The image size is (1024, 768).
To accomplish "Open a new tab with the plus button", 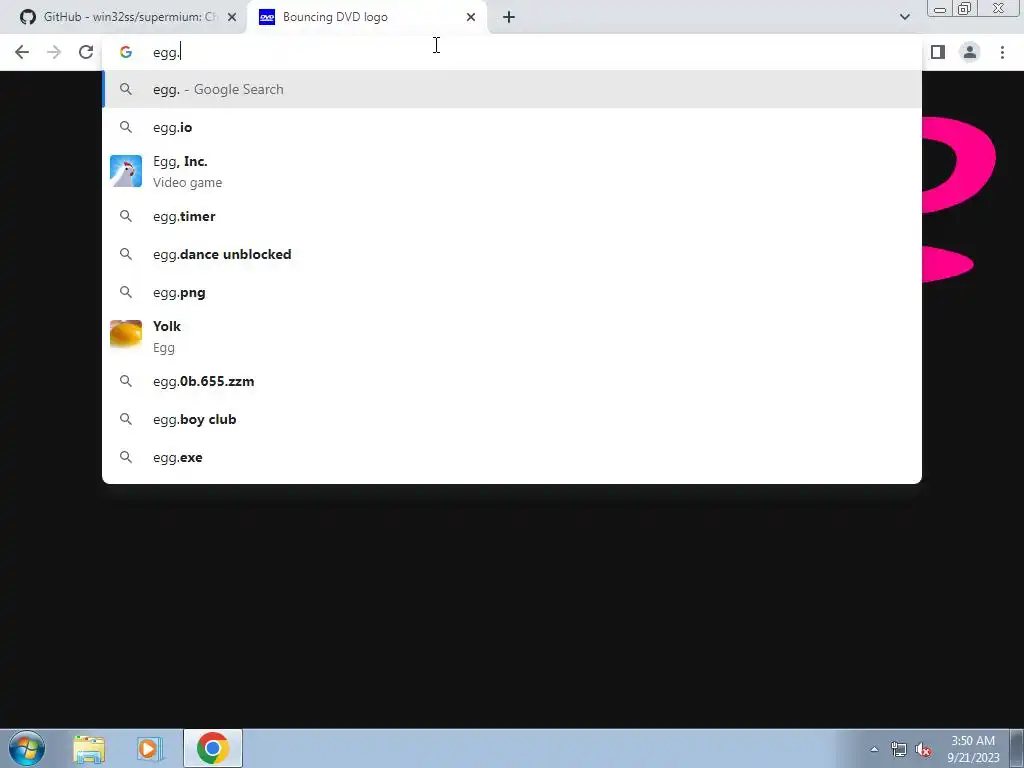I will pyautogui.click(x=509, y=17).
